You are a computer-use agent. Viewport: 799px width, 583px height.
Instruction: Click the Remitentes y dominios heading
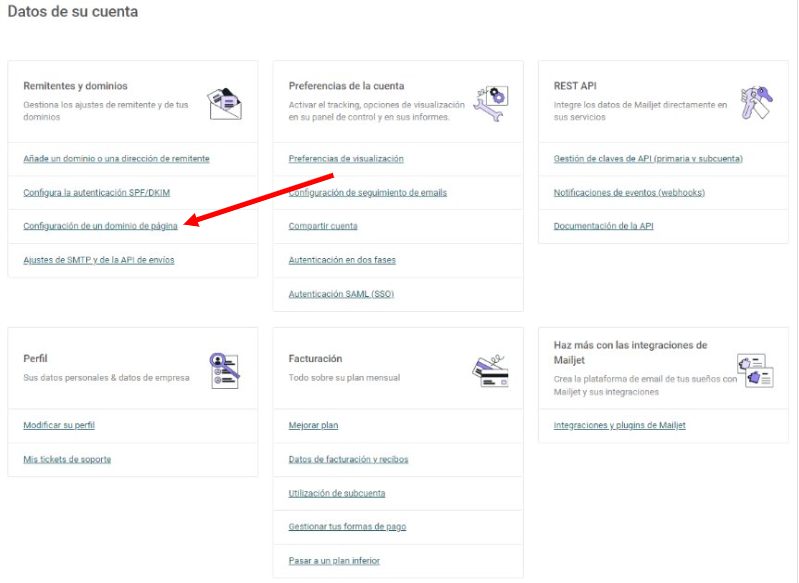pyautogui.click(x=75, y=86)
